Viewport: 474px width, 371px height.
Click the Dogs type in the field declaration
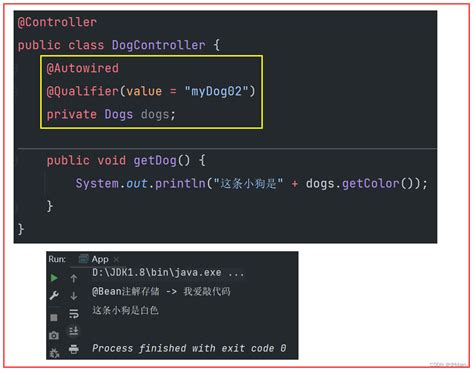[x=119, y=114]
